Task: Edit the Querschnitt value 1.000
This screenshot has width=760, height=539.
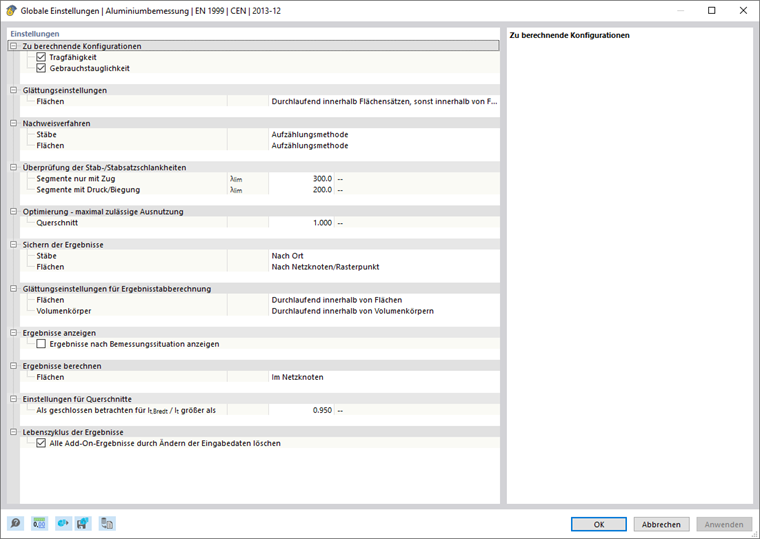Action: click(301, 222)
